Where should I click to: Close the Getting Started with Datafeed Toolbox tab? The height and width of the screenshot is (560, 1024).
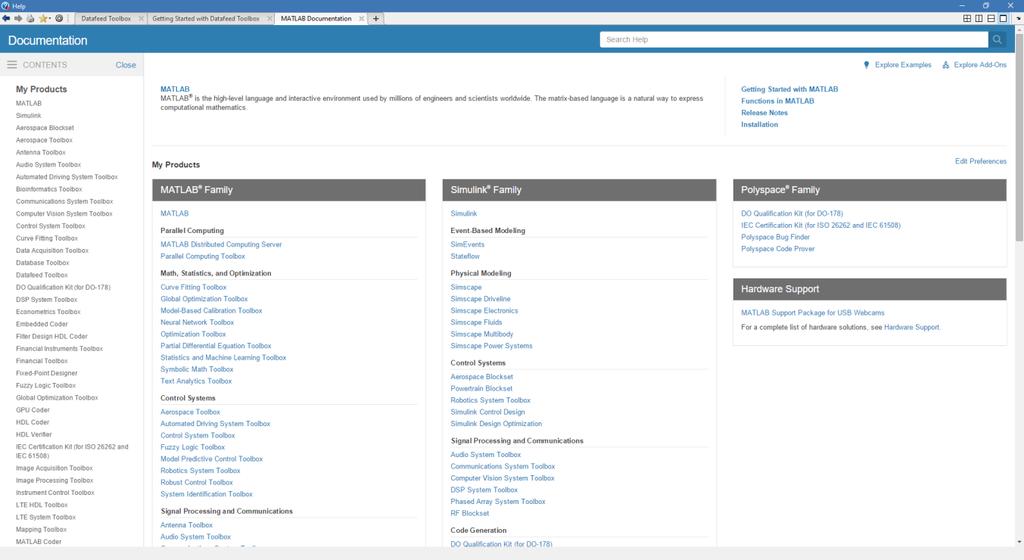click(270, 18)
